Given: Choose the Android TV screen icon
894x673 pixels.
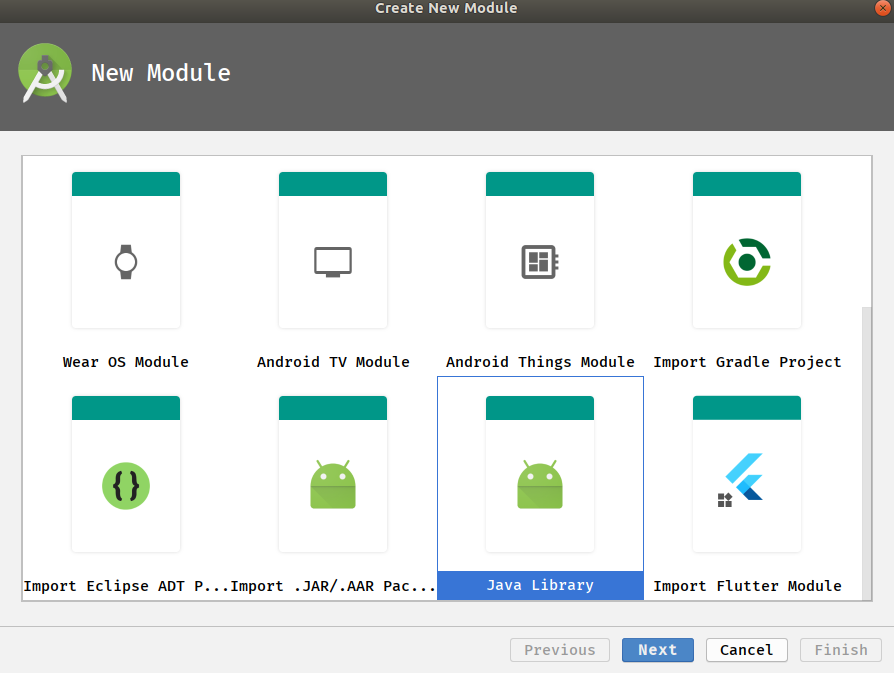Looking at the screenshot, I should point(333,262).
